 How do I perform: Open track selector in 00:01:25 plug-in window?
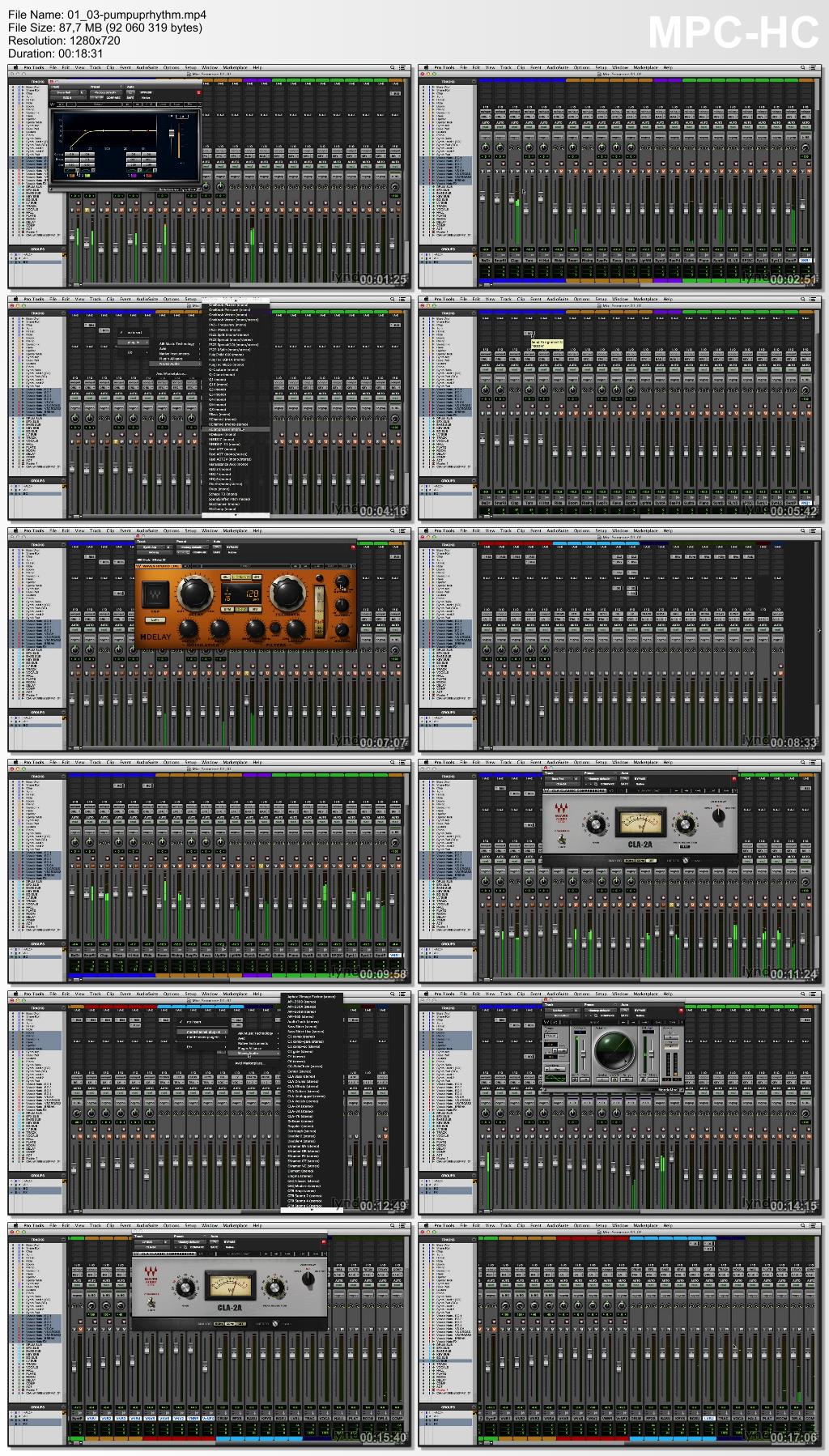coord(62,92)
